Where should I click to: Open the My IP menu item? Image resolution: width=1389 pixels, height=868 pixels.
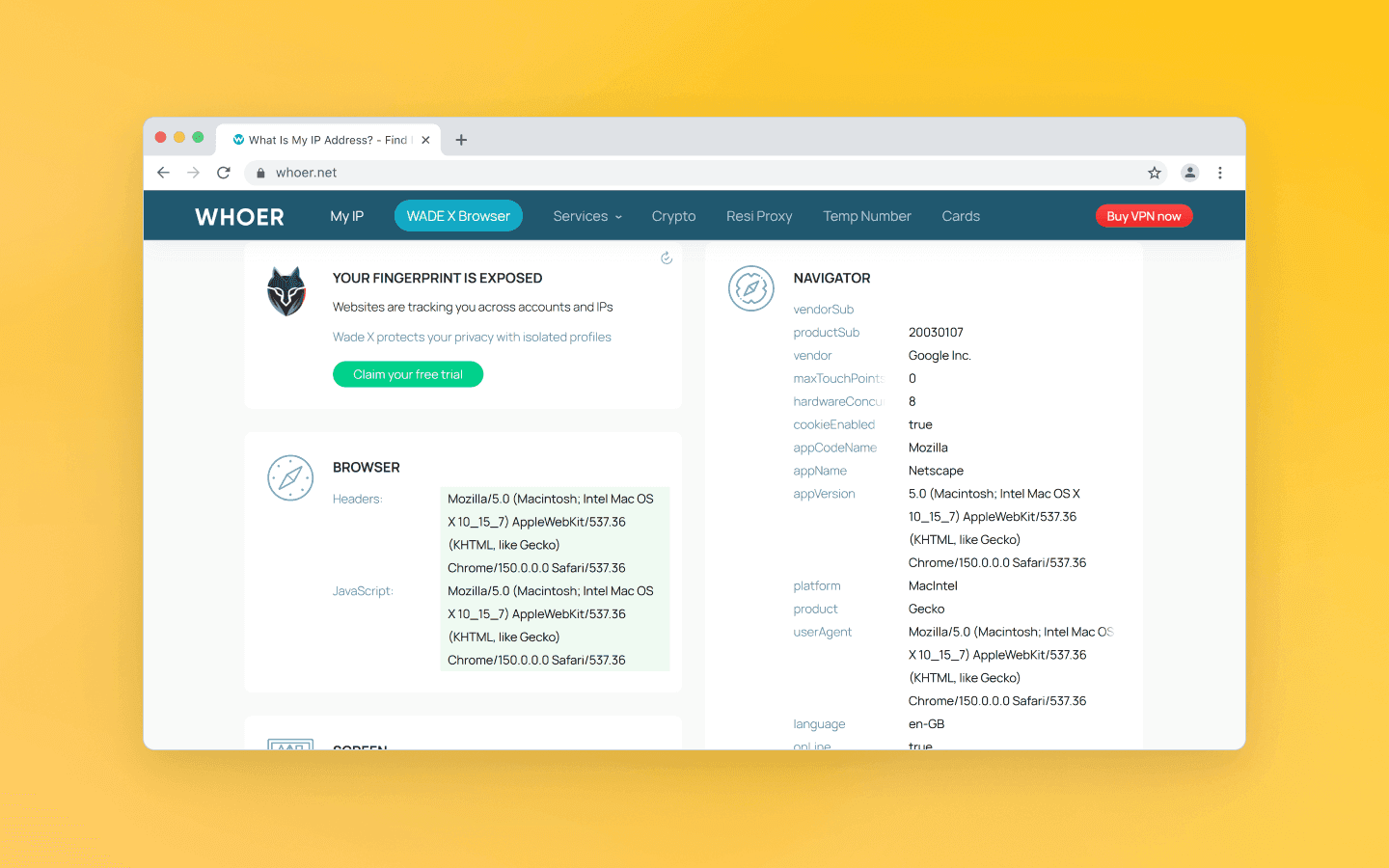click(346, 216)
